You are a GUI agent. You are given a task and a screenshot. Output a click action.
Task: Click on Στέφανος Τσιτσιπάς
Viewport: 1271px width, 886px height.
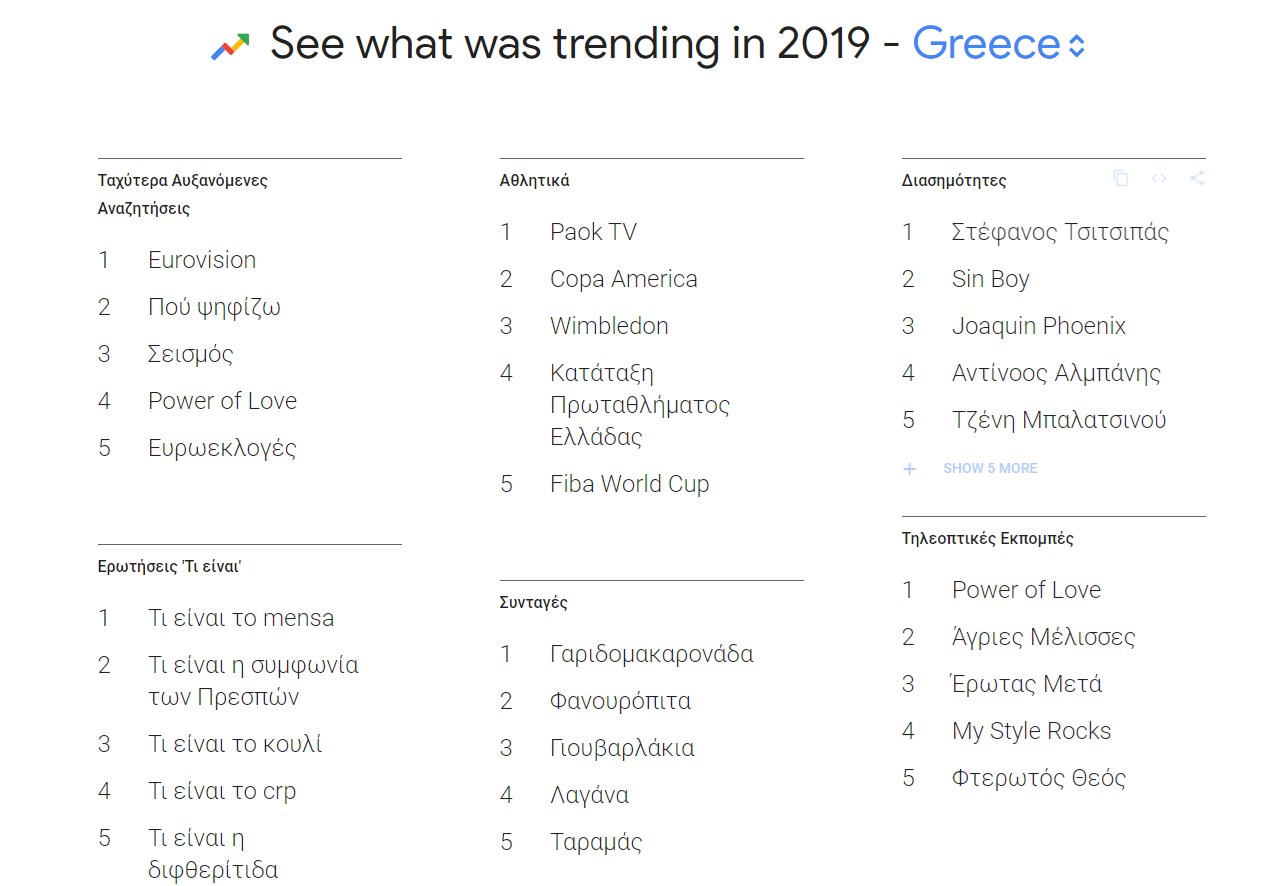click(1060, 232)
